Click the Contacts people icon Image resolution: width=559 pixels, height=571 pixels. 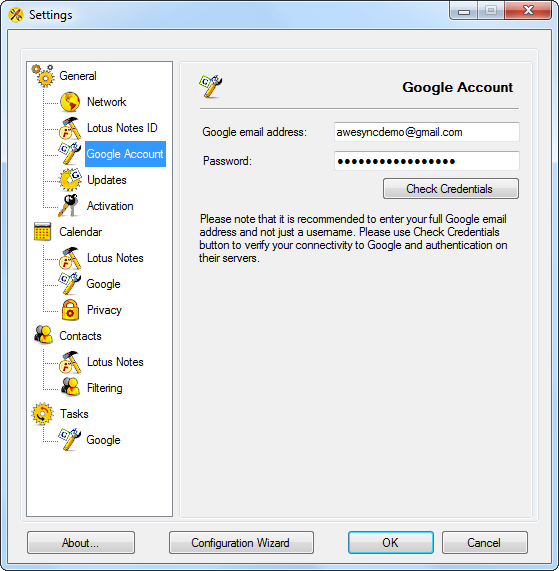point(43,335)
